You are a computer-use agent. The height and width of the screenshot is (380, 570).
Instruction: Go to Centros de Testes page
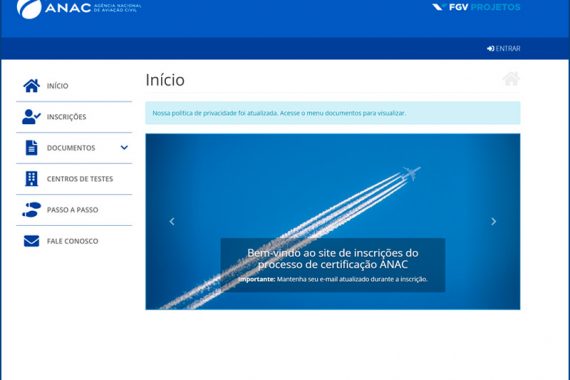point(80,179)
